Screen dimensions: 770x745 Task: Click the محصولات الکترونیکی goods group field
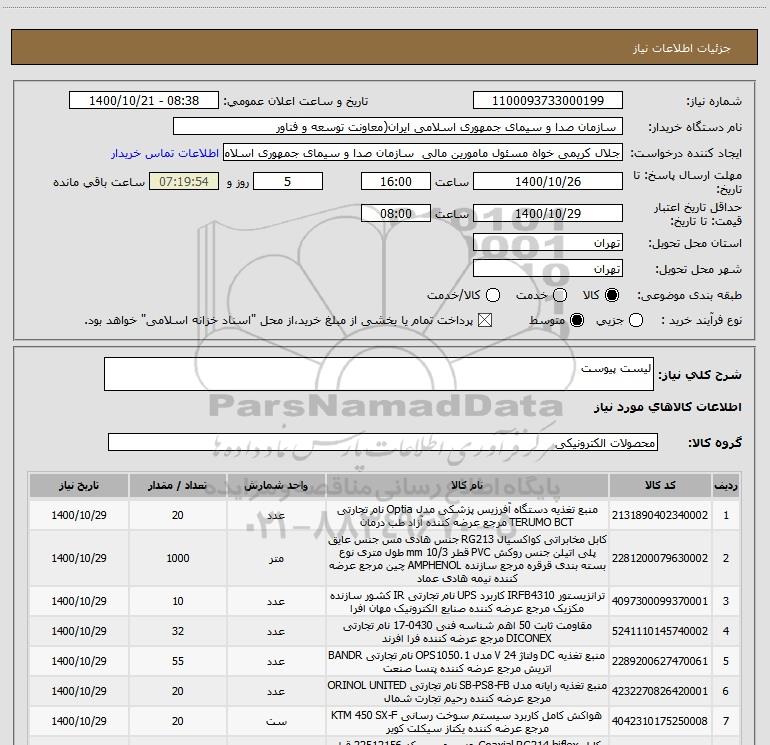tap(383, 442)
